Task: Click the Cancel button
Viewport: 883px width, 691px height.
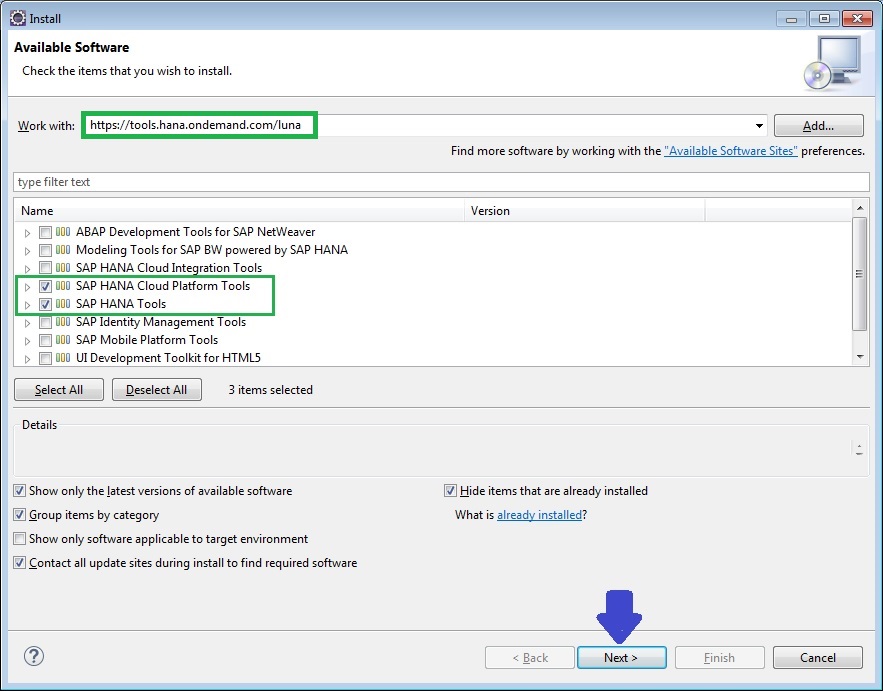Action: coord(818,658)
